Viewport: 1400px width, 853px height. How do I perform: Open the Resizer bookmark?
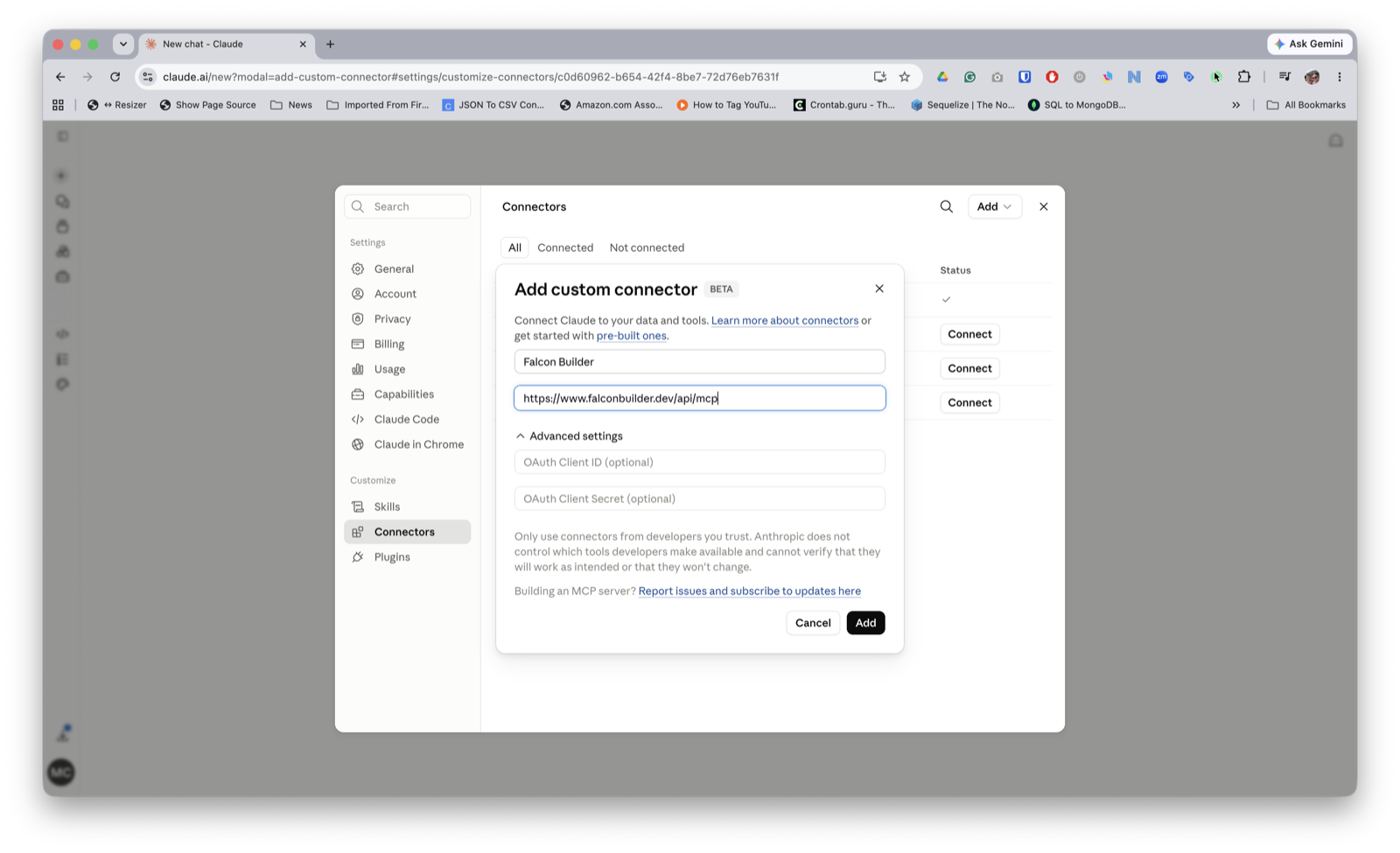(x=116, y=105)
